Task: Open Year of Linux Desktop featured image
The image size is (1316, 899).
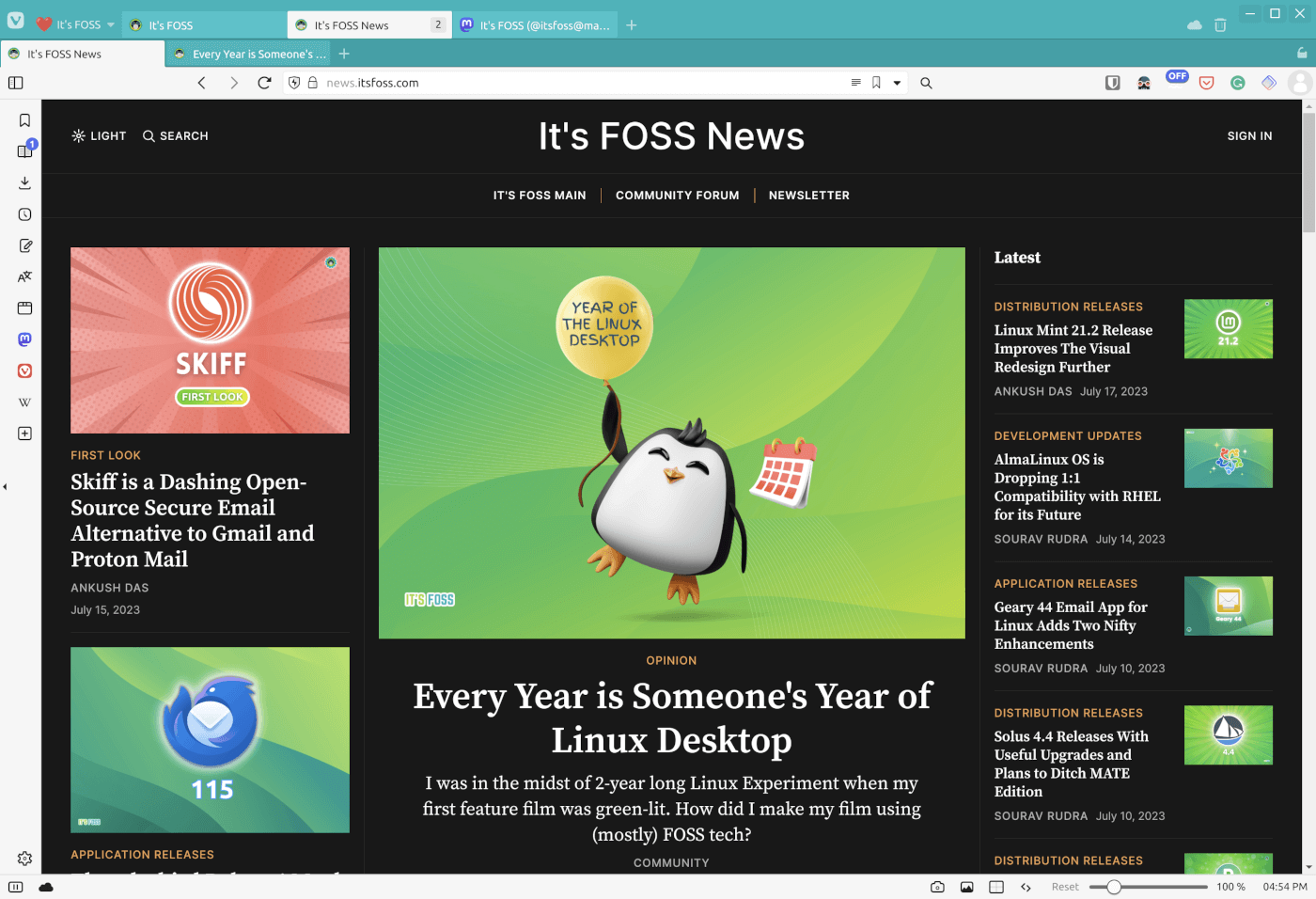Action: coord(671,443)
